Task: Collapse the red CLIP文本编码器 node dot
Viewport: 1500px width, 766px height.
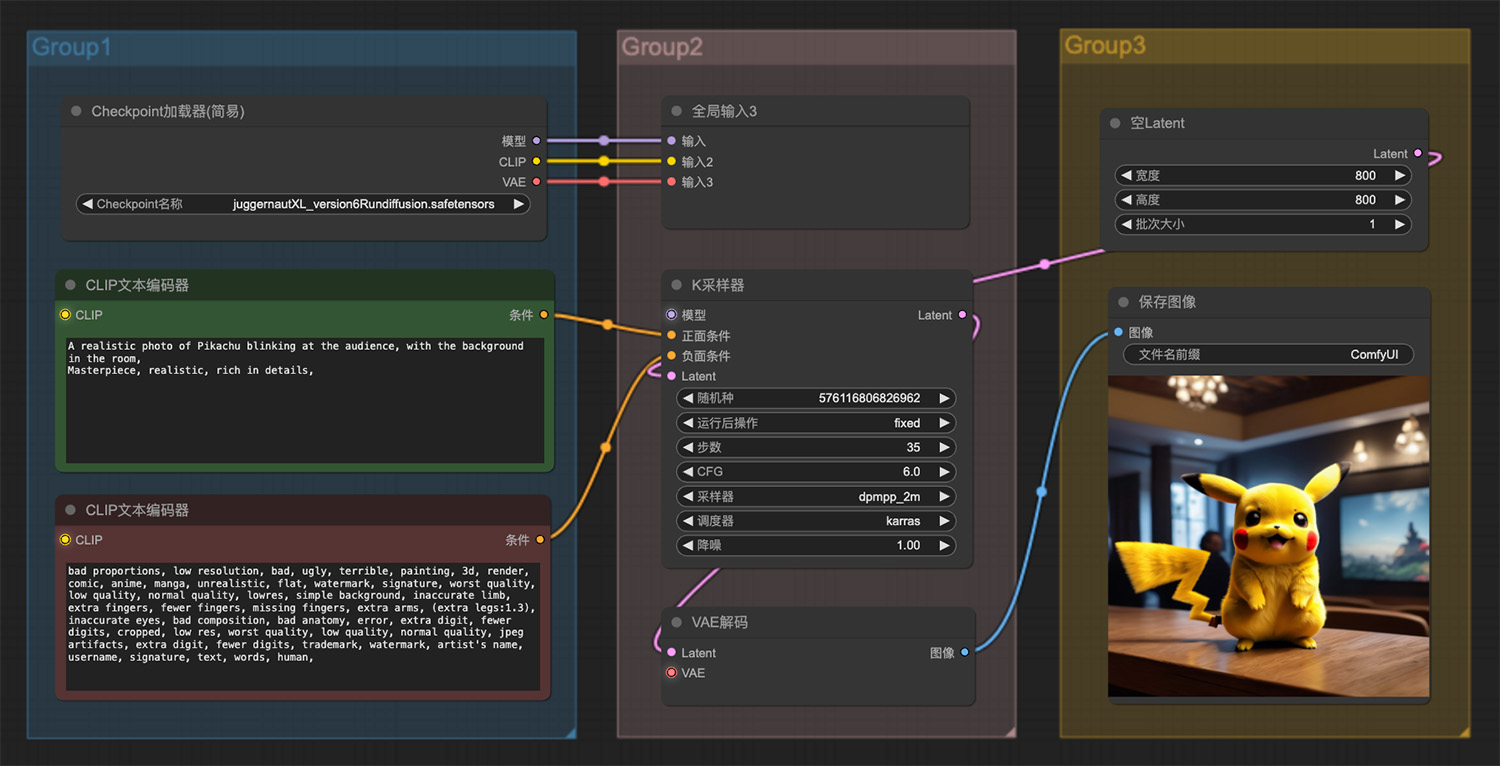Action: point(70,510)
